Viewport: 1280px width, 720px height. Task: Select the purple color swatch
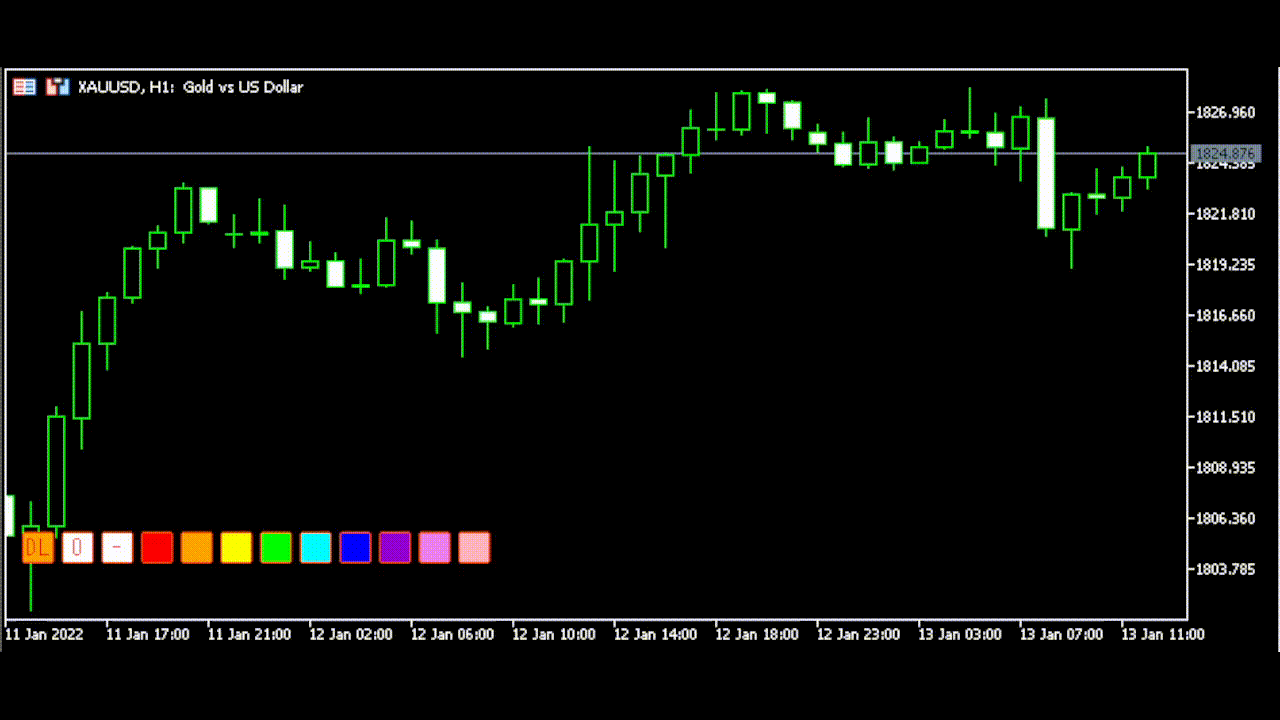point(395,548)
